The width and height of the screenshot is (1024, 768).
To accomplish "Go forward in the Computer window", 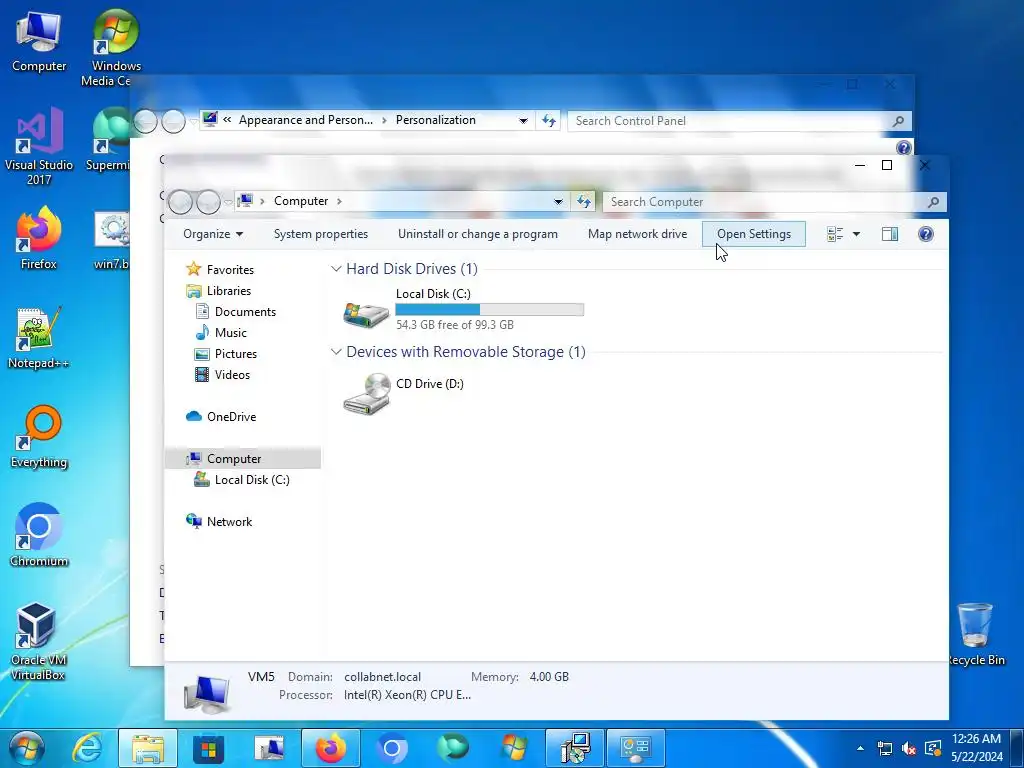I will tap(208, 202).
